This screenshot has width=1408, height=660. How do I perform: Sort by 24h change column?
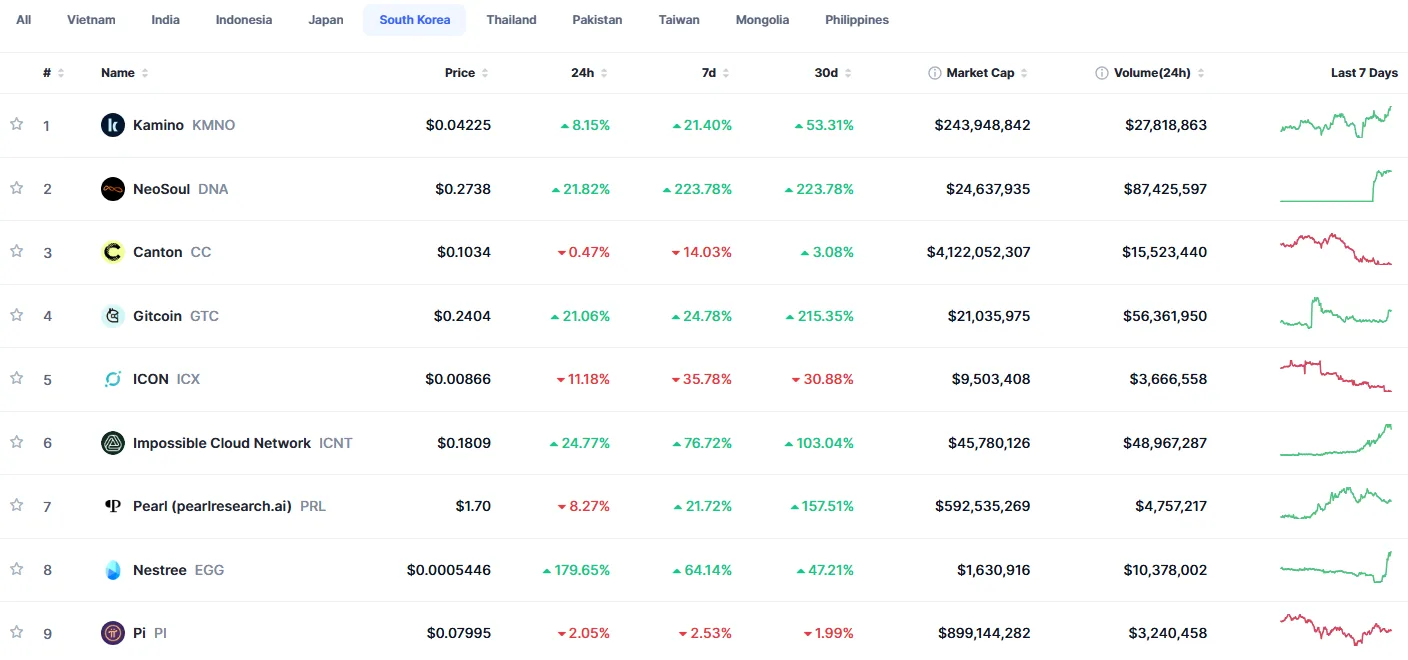(589, 73)
